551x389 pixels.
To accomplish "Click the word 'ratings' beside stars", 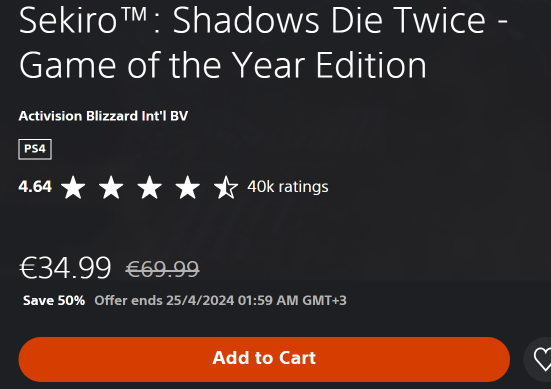I will click(303, 187).
